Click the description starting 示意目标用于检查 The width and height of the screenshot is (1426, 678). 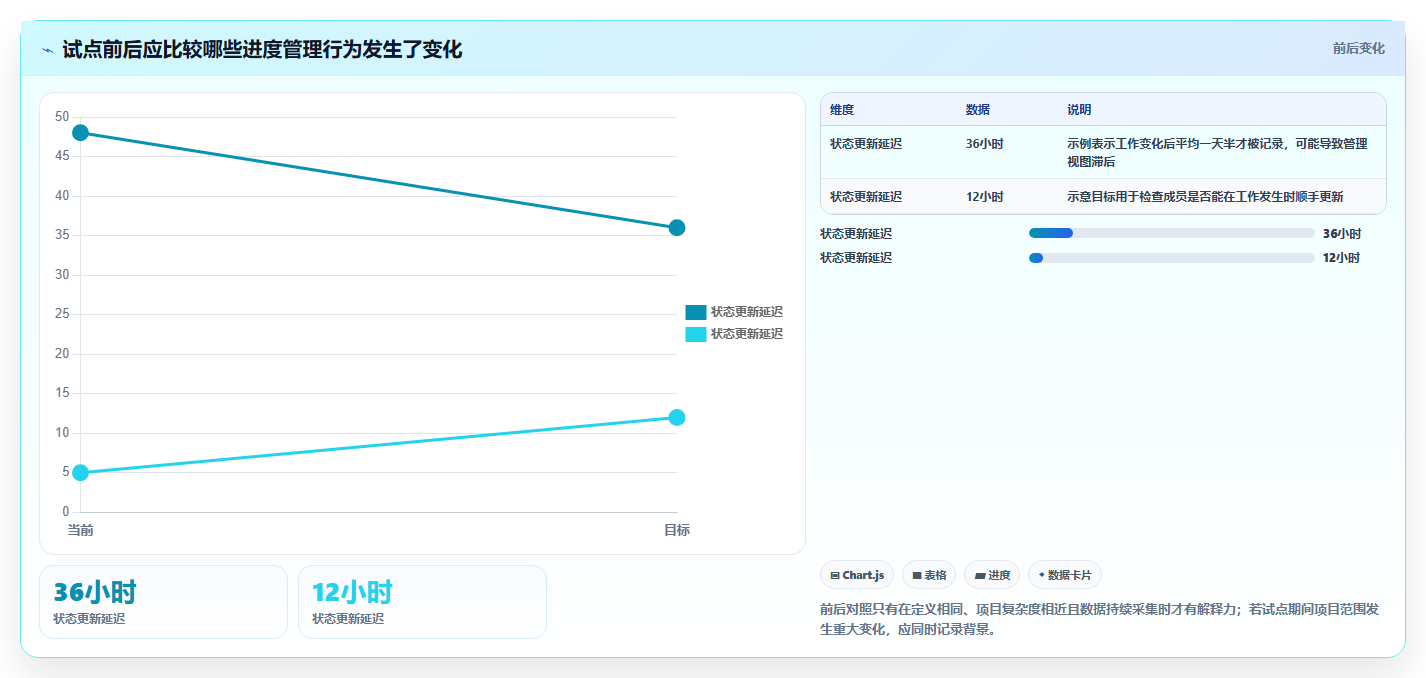1205,197
